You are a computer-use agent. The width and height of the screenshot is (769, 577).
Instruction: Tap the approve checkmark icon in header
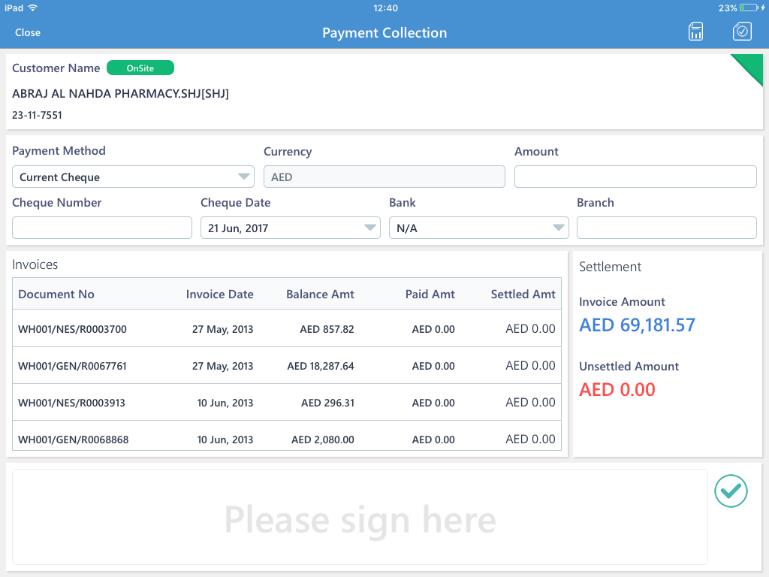[742, 32]
